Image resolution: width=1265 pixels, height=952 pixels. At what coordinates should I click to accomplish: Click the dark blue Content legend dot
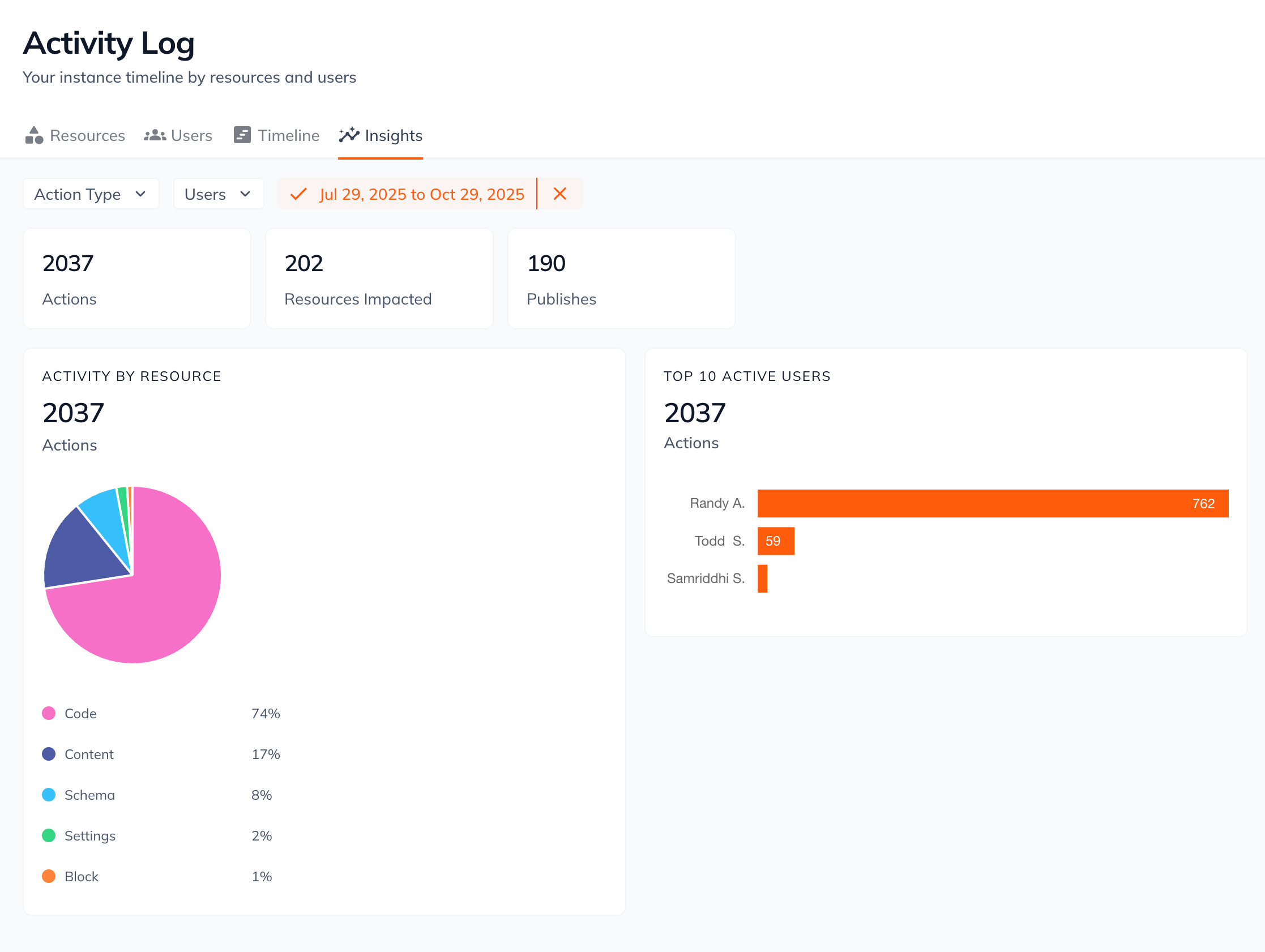[x=49, y=753]
